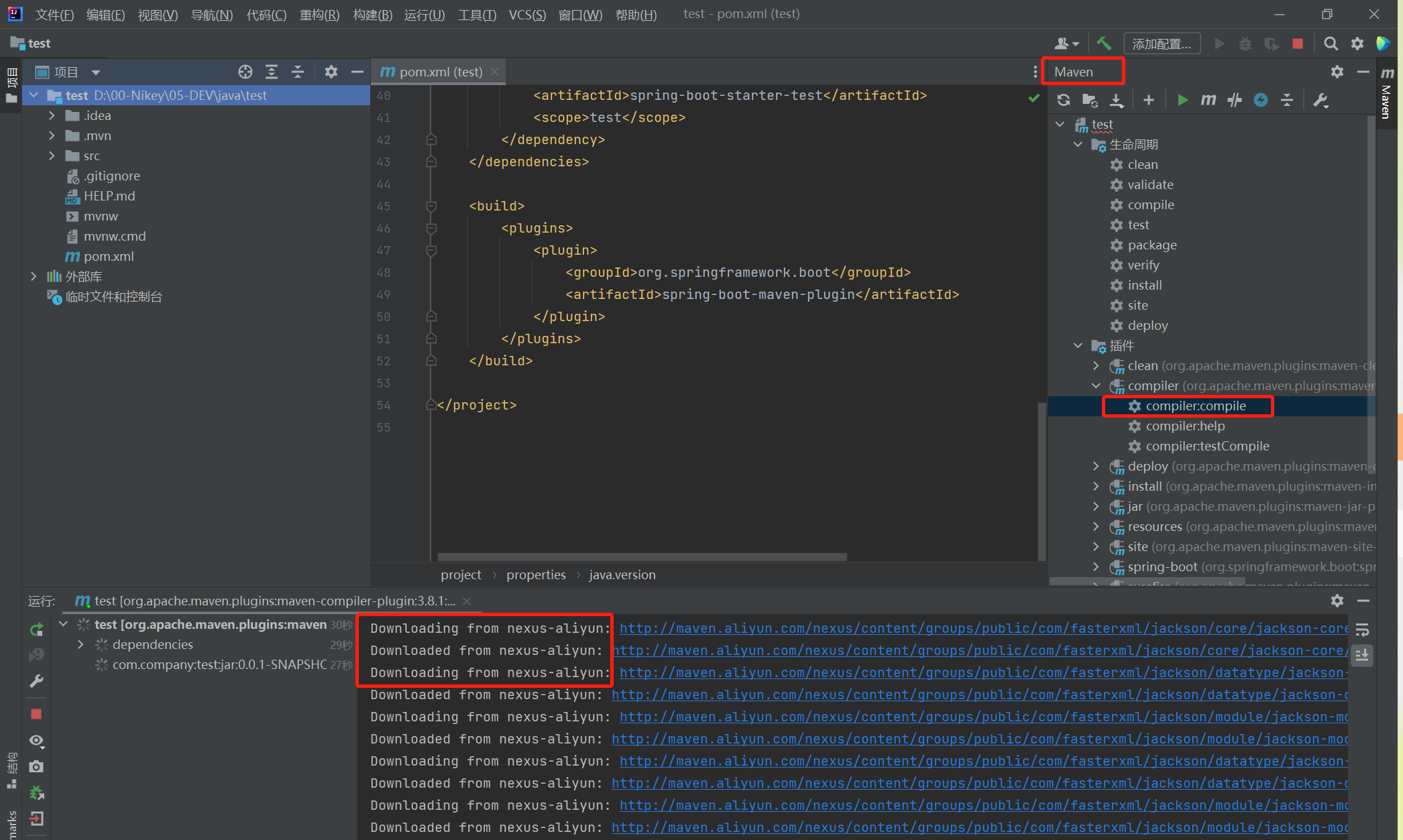Screen dimensions: 1403x840
Task: Reload all Maven projects icon
Action: [1064, 100]
